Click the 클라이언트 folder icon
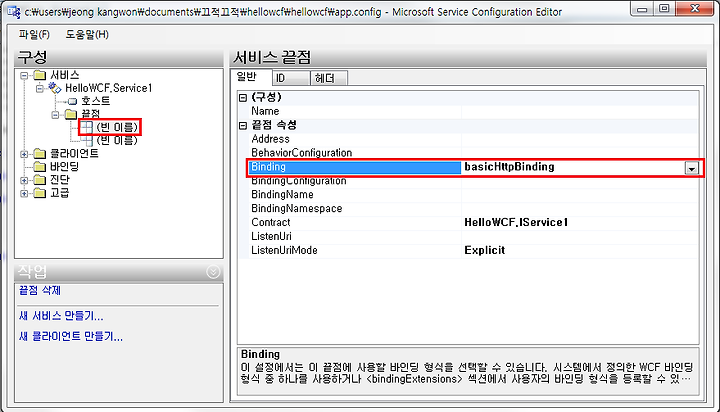The width and height of the screenshot is (720, 412). tap(40, 153)
